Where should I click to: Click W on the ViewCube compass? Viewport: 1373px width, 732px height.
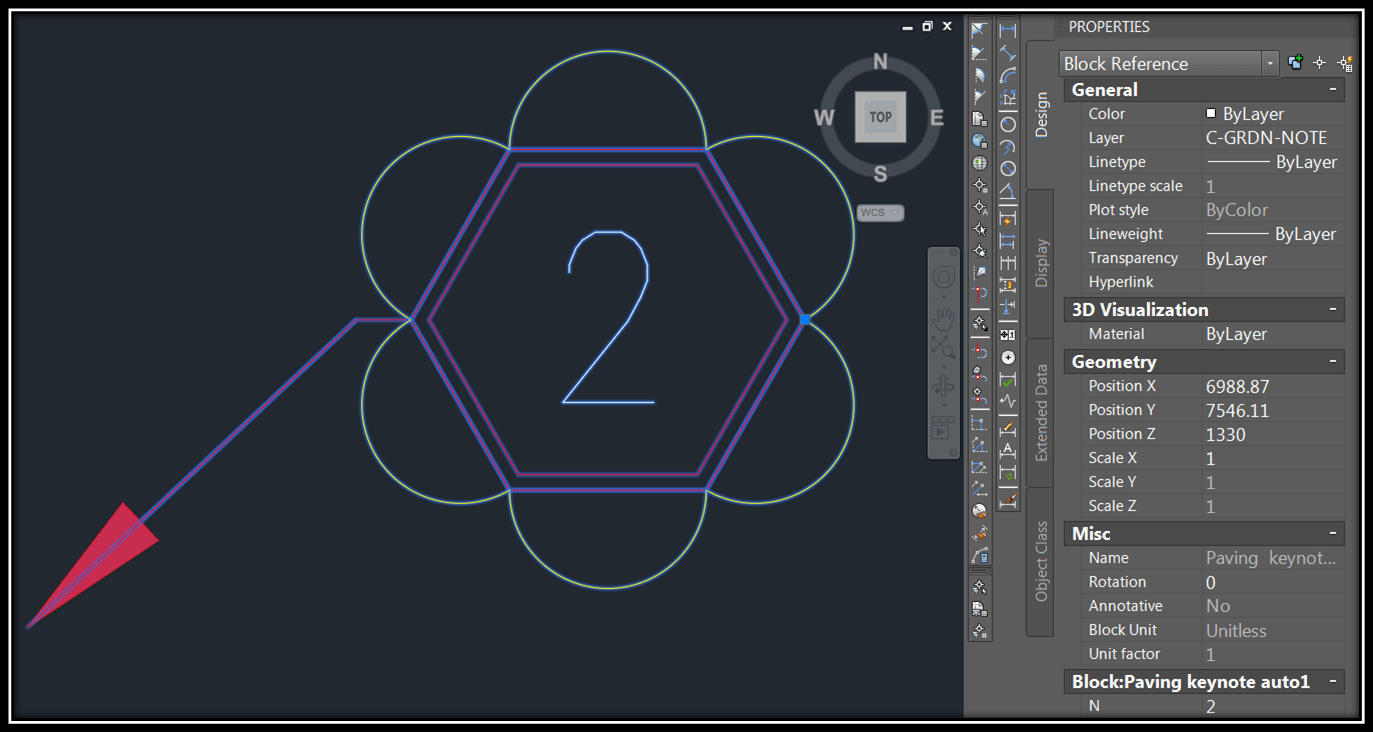coord(824,118)
